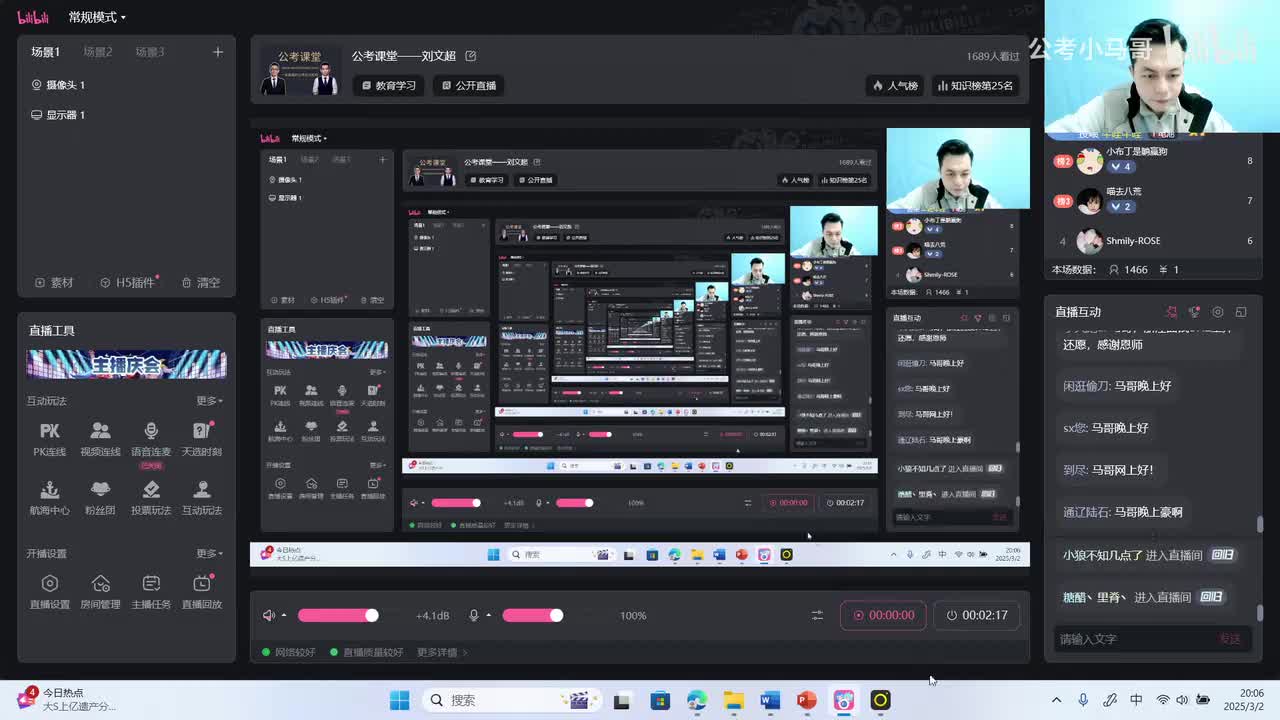This screenshot has height=720, width=1280.
Task: Click the 直播互动 chat scrollbar
Action: (1260, 524)
